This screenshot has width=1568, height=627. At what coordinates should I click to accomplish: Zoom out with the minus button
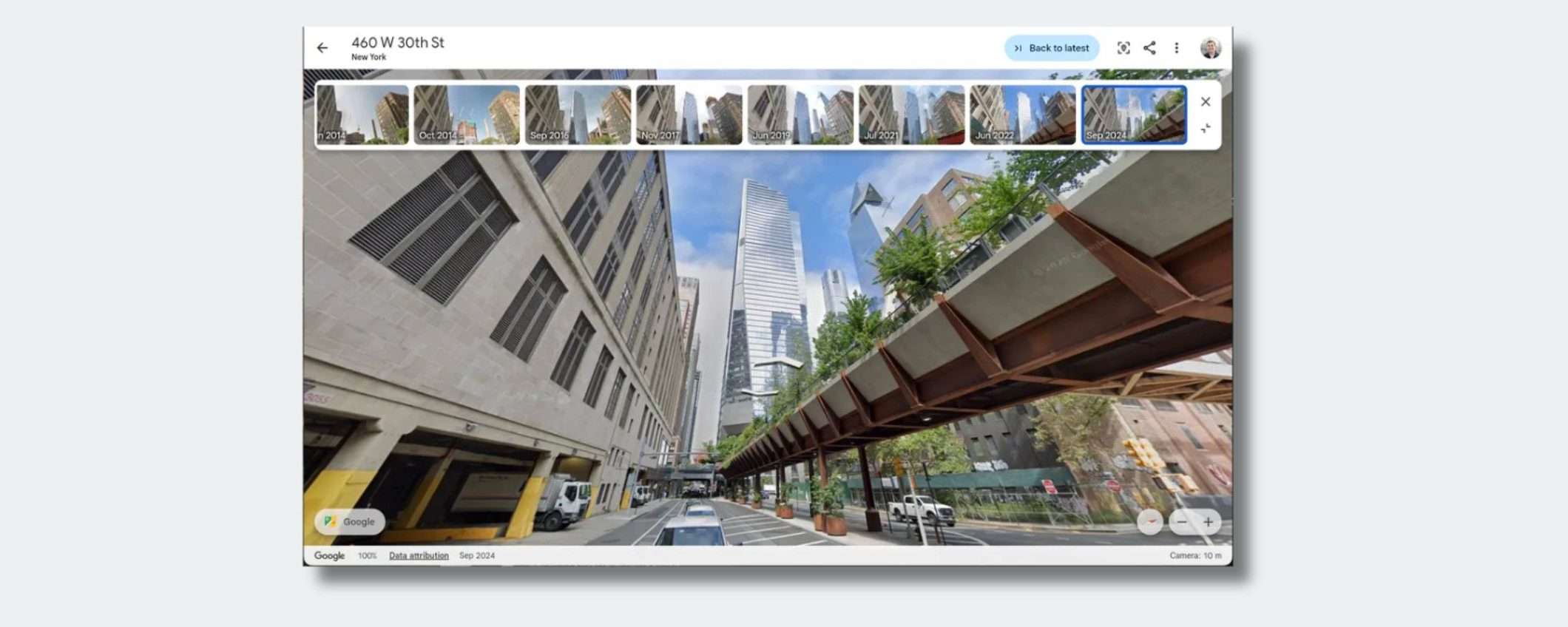click(x=1182, y=522)
